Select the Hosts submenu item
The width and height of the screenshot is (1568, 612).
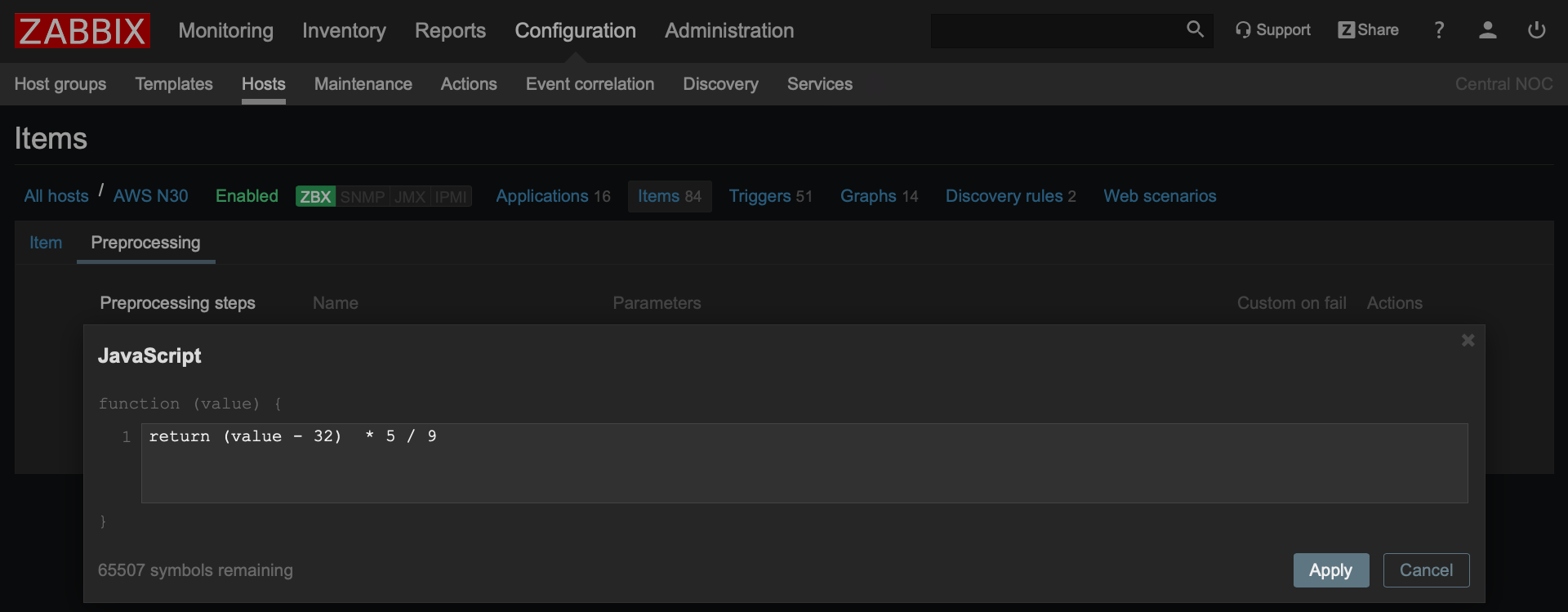pyautogui.click(x=264, y=84)
